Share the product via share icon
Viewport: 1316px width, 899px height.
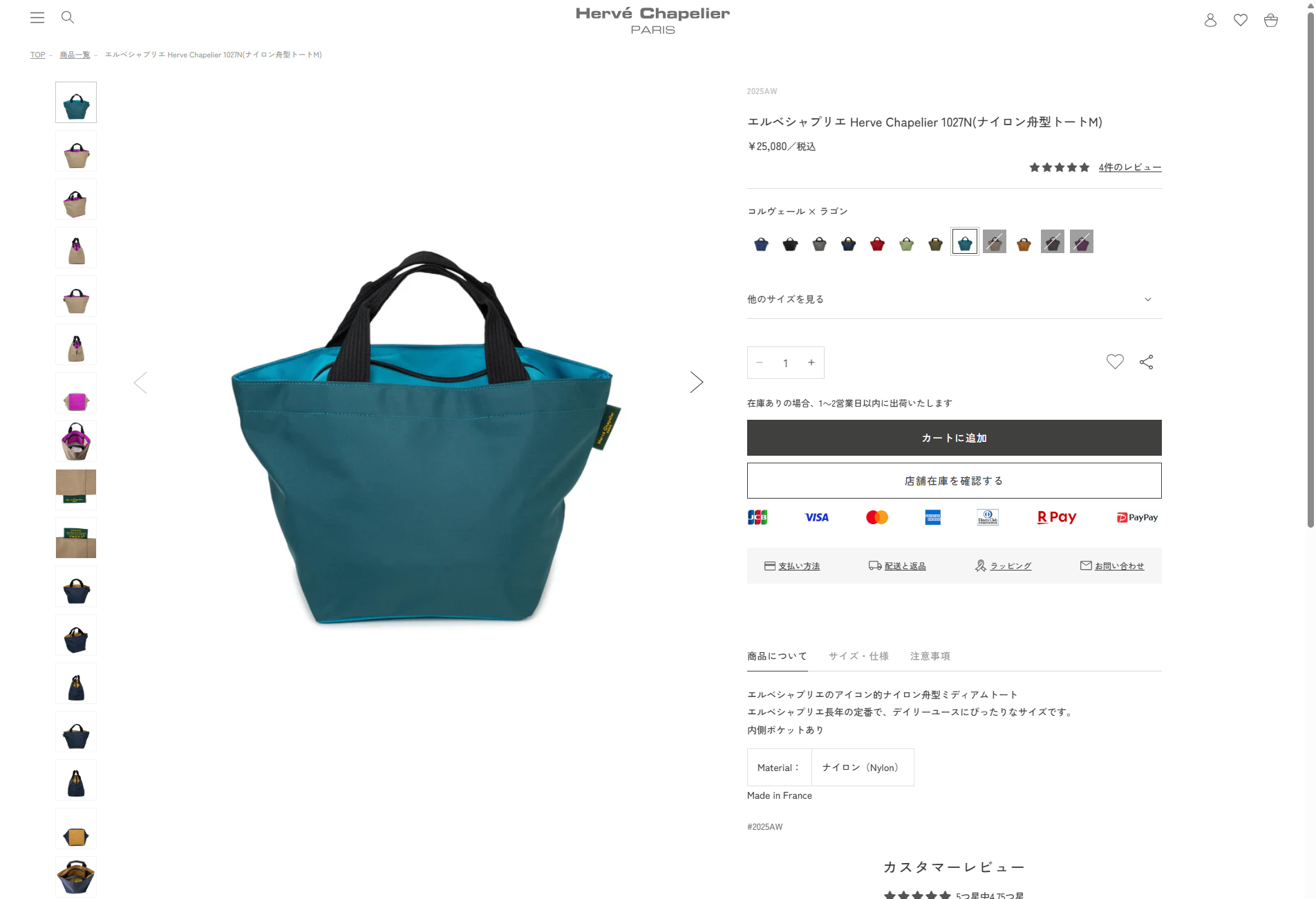click(x=1147, y=362)
